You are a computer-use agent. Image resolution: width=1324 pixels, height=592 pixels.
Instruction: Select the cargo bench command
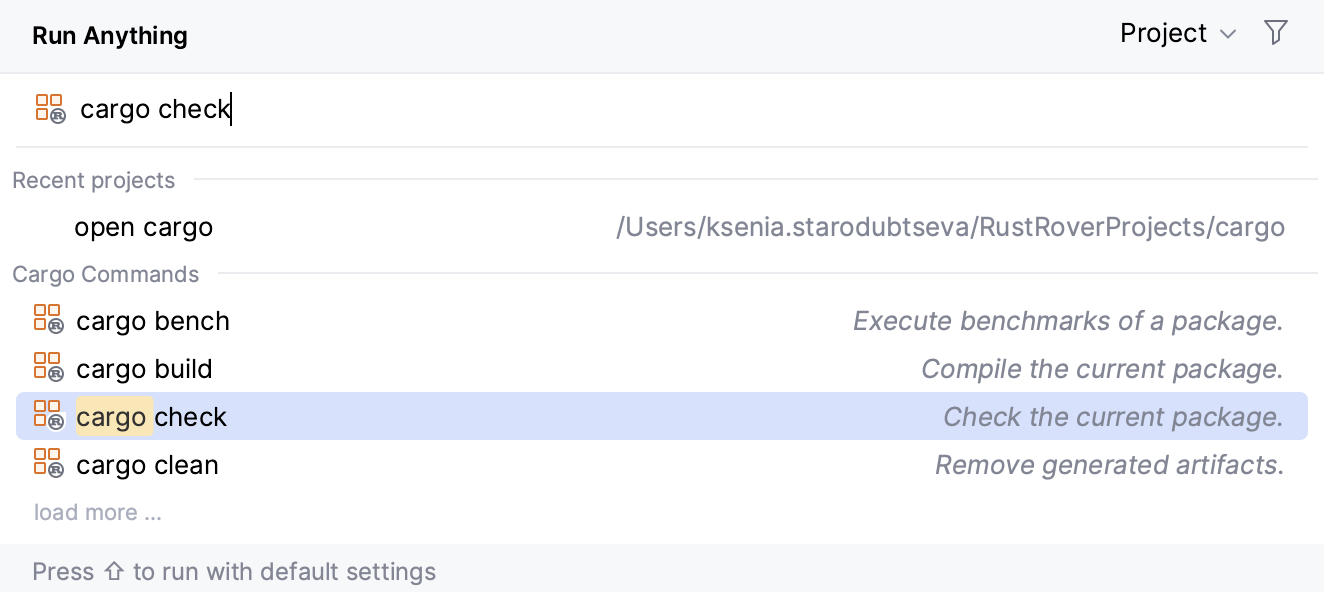tap(153, 321)
